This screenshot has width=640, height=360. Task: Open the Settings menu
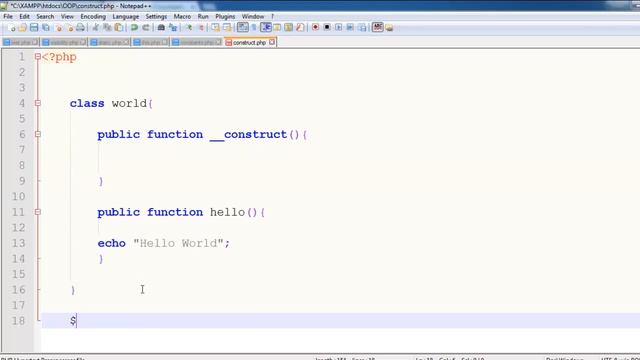pos(156,16)
